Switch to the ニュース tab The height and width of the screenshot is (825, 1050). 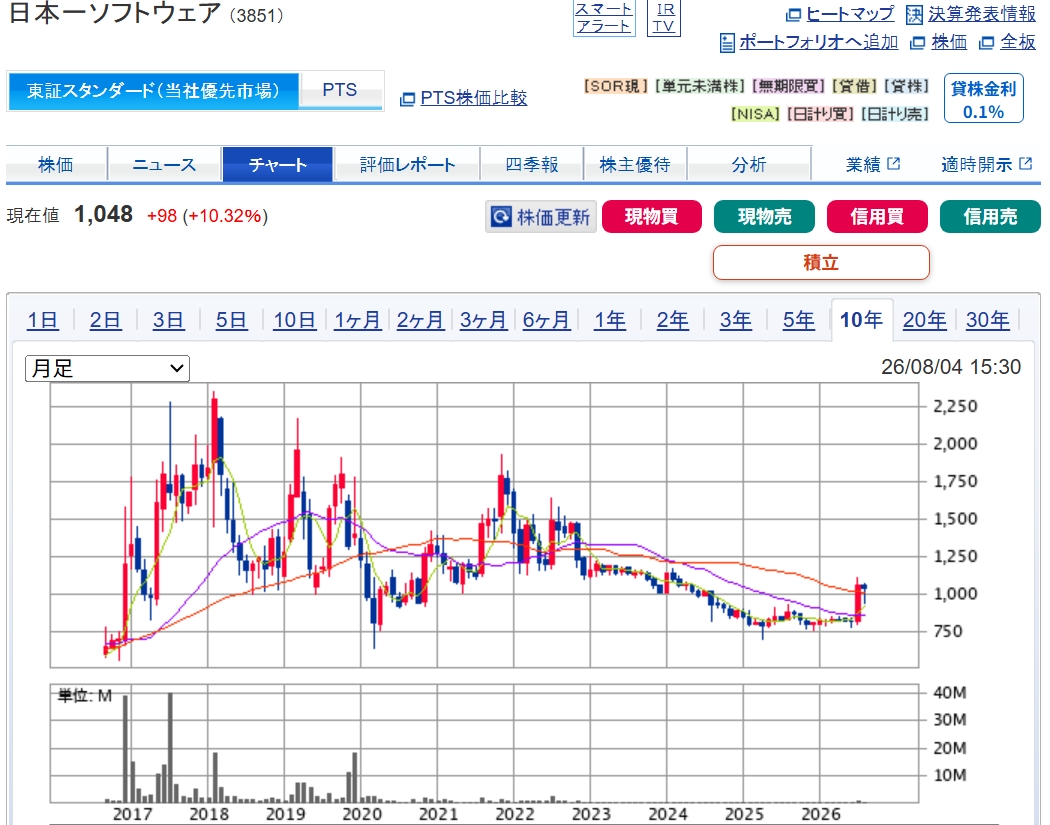[x=165, y=164]
